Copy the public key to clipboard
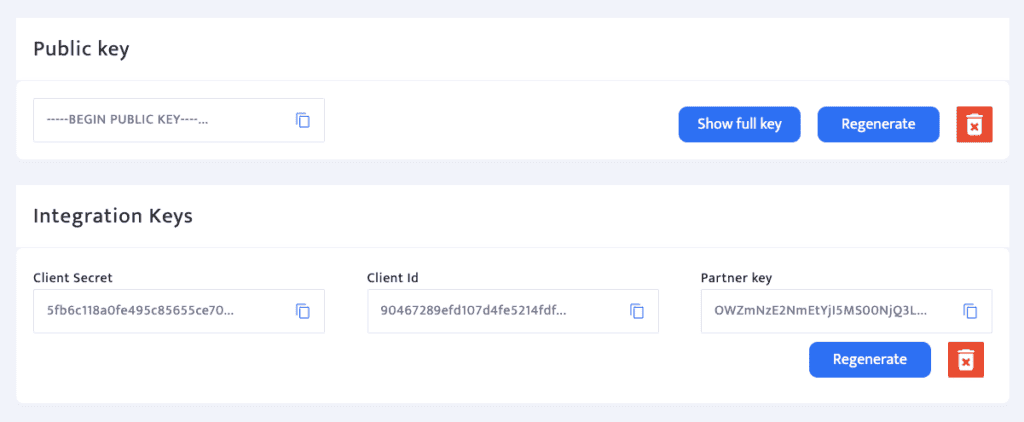The image size is (1024, 422). (x=303, y=120)
